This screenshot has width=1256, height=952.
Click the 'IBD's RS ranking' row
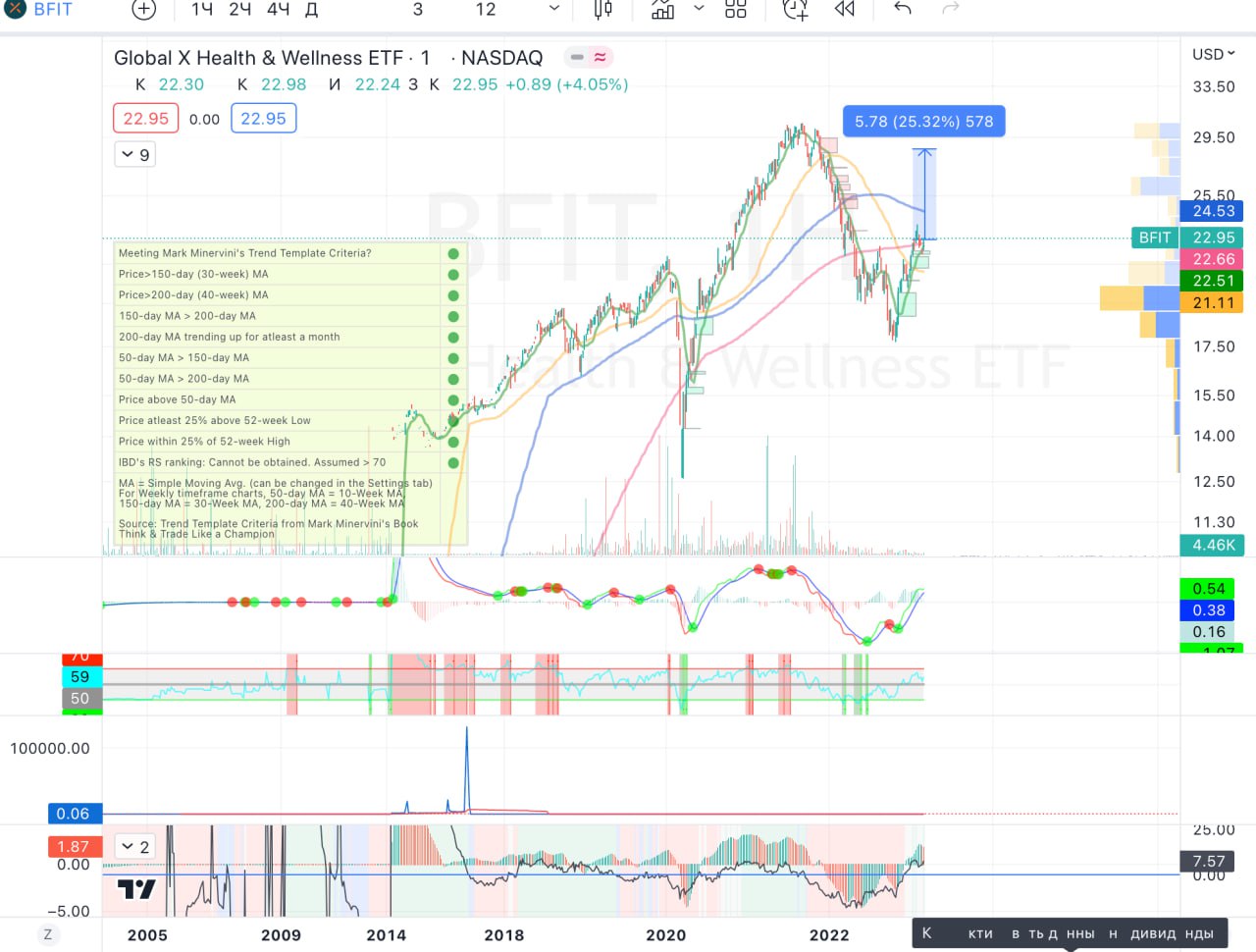290,462
